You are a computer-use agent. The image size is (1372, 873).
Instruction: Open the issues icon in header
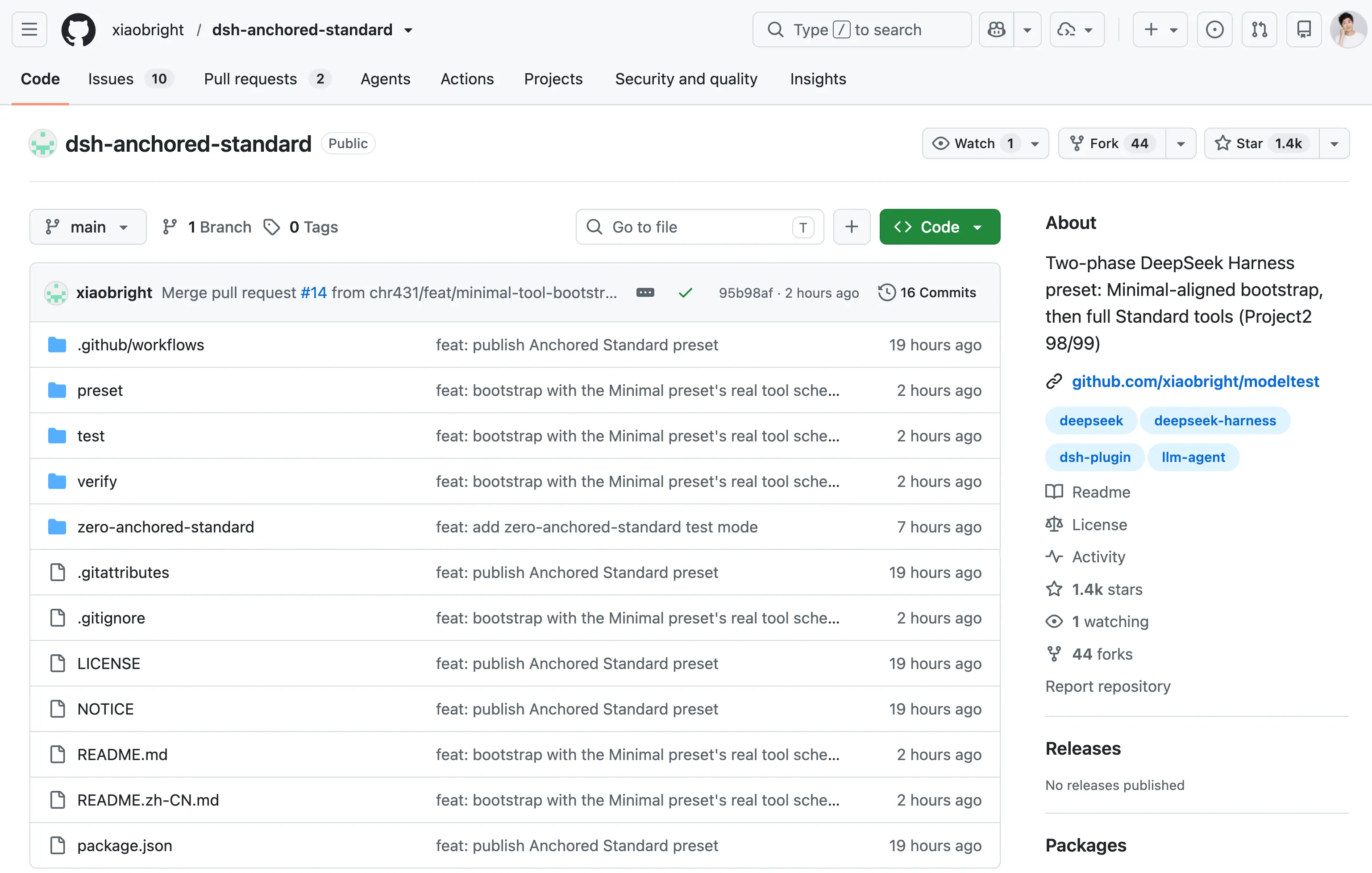pyautogui.click(x=1214, y=29)
